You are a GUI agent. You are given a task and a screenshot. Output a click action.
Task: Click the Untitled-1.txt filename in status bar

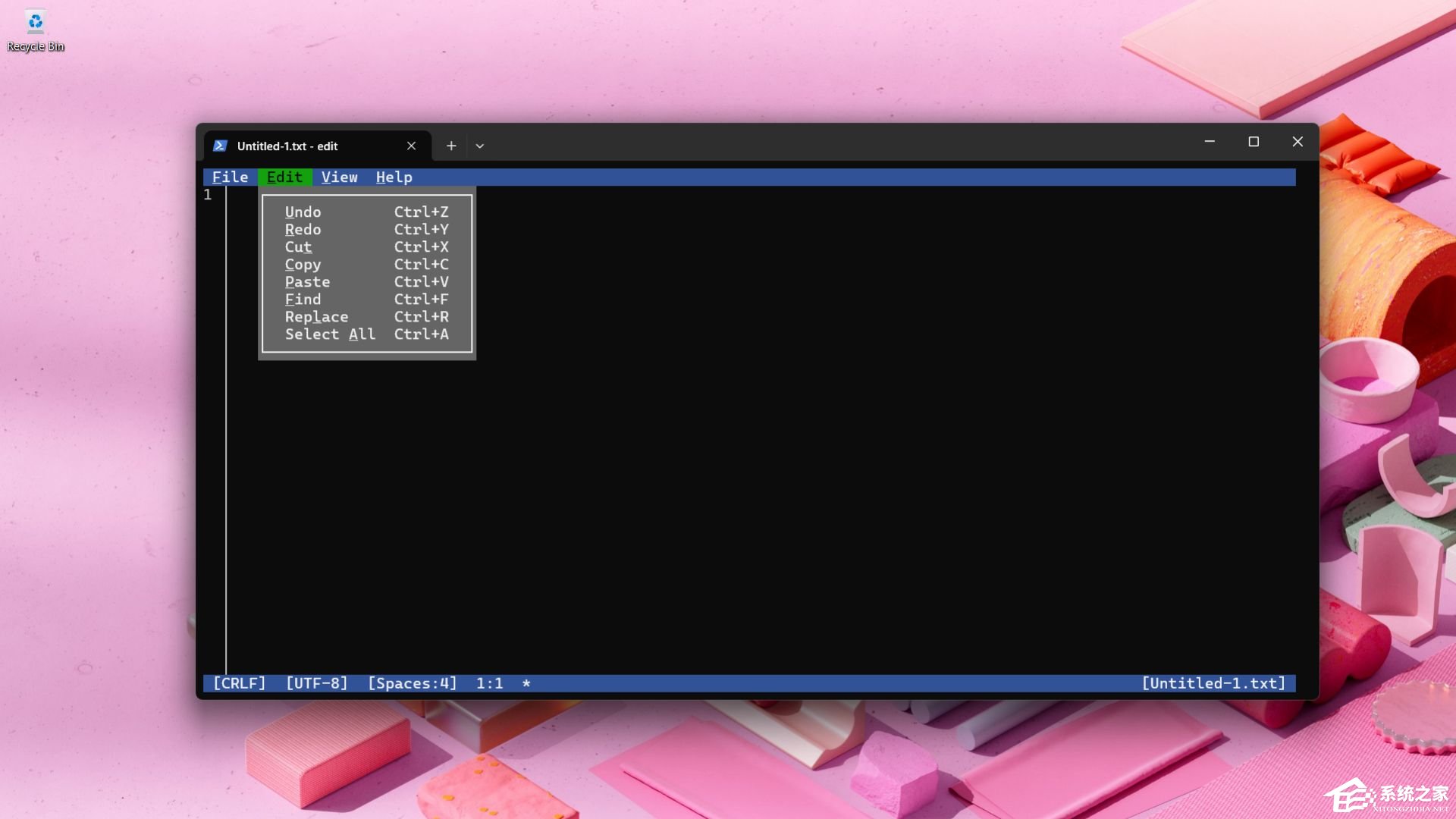(1213, 682)
